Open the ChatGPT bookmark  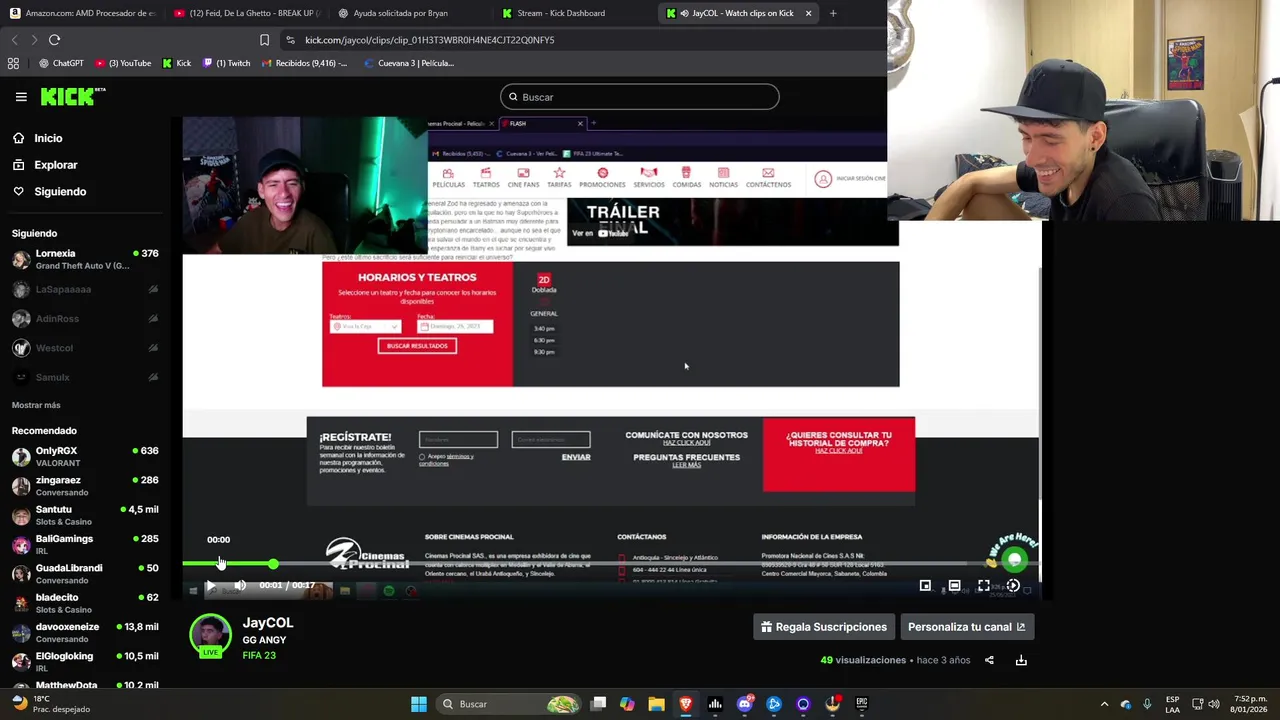coord(61,63)
